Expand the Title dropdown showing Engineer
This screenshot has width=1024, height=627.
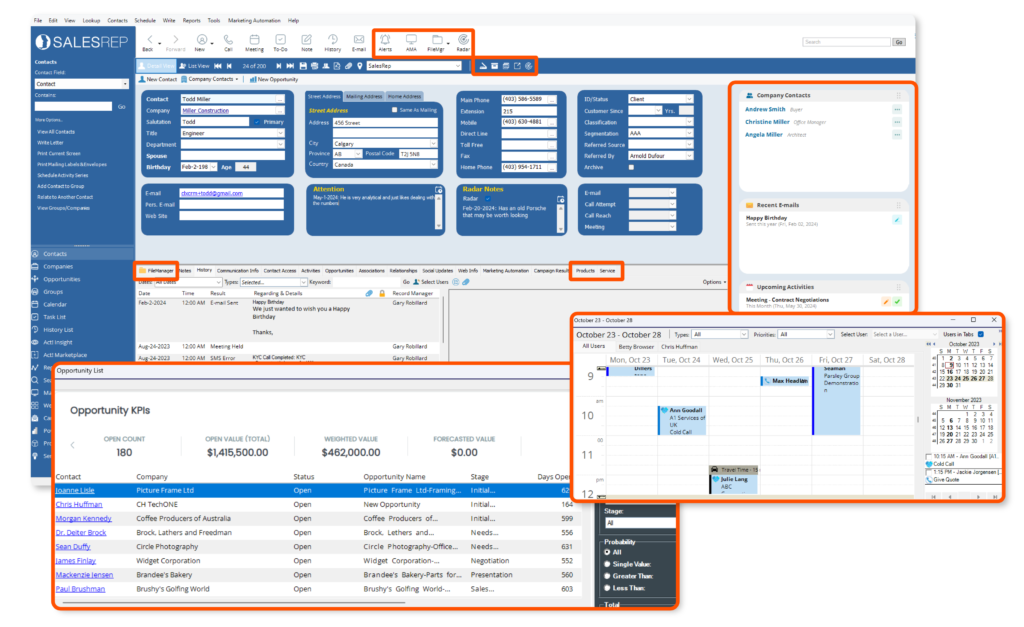[x=281, y=133]
